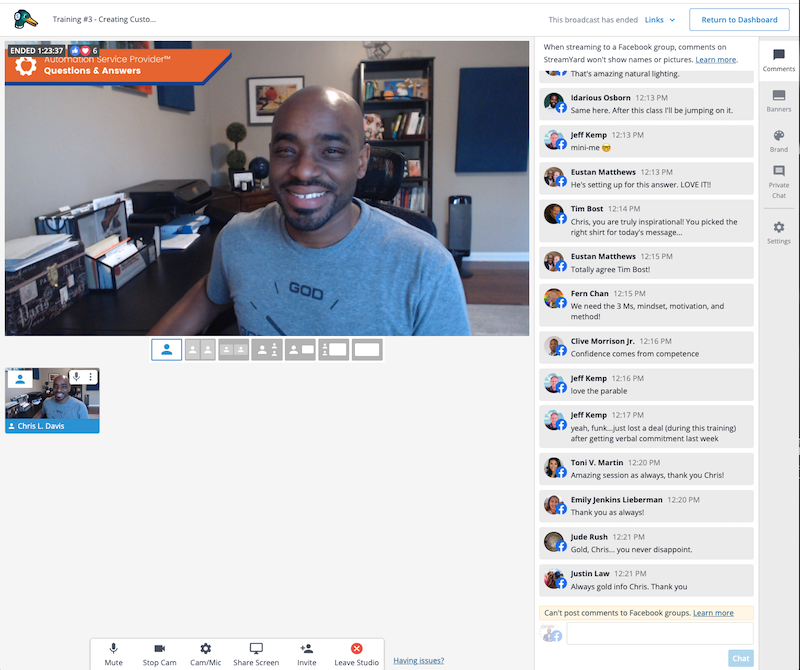The height and width of the screenshot is (670, 800).
Task: Select the full screen-only layout icon
Action: coord(367,350)
